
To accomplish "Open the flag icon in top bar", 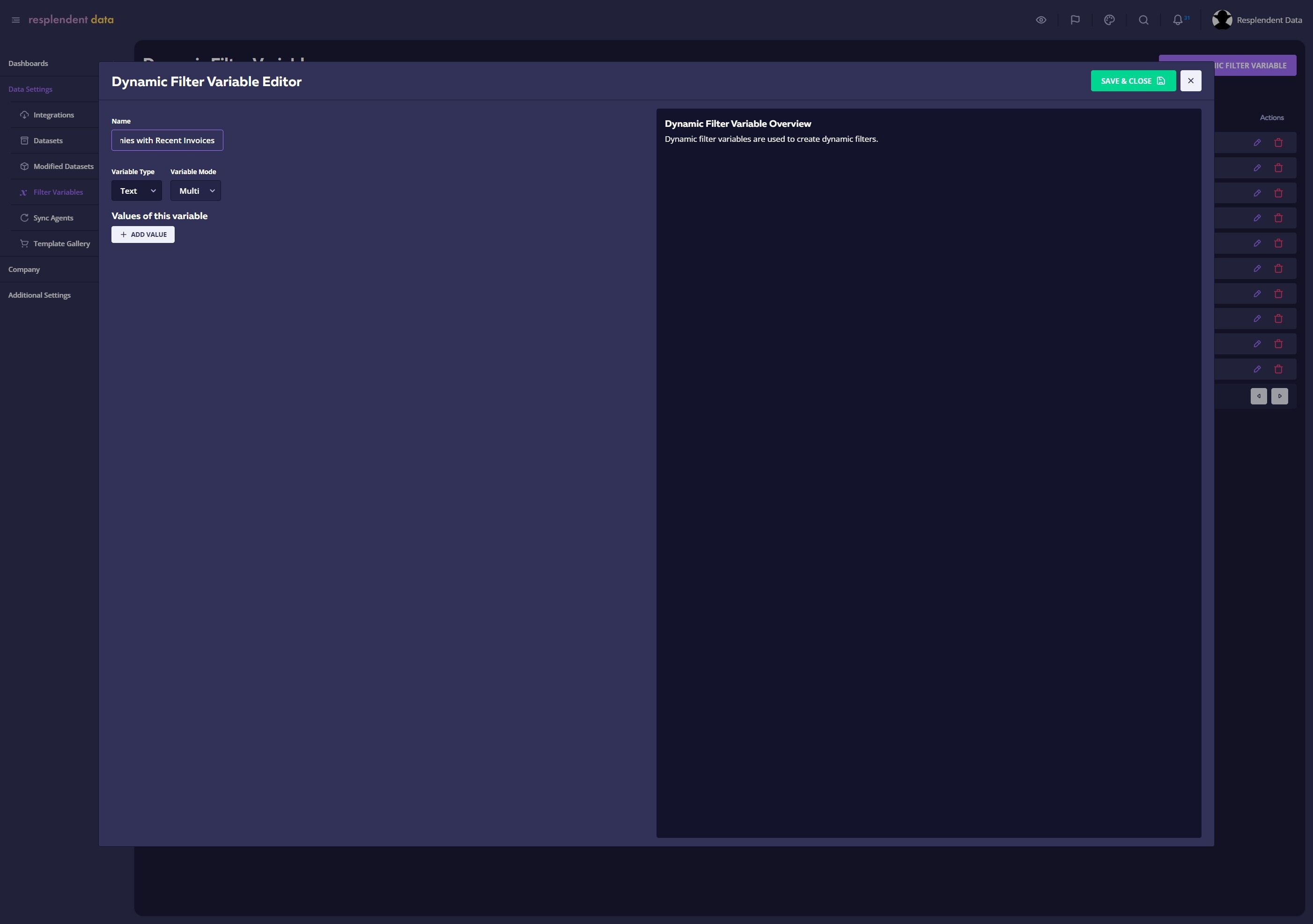I will 1075,20.
